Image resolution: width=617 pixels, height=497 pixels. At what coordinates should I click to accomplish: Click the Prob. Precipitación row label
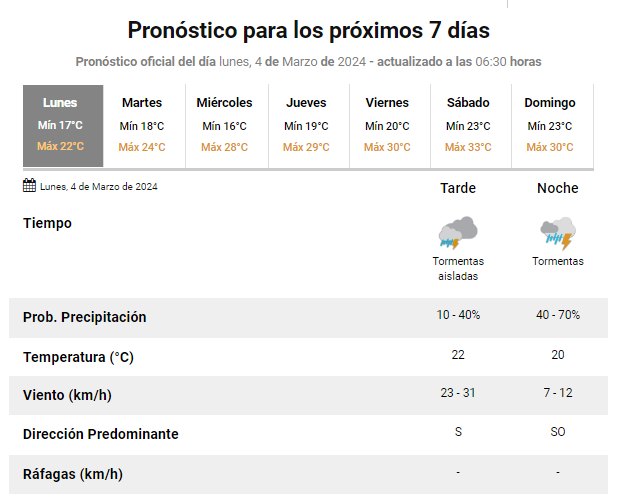coord(85,317)
